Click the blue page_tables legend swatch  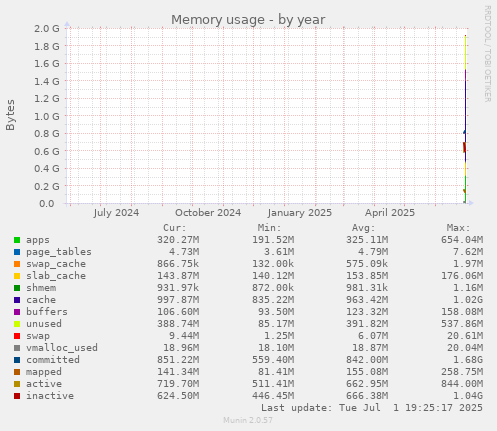pyautogui.click(x=17, y=252)
